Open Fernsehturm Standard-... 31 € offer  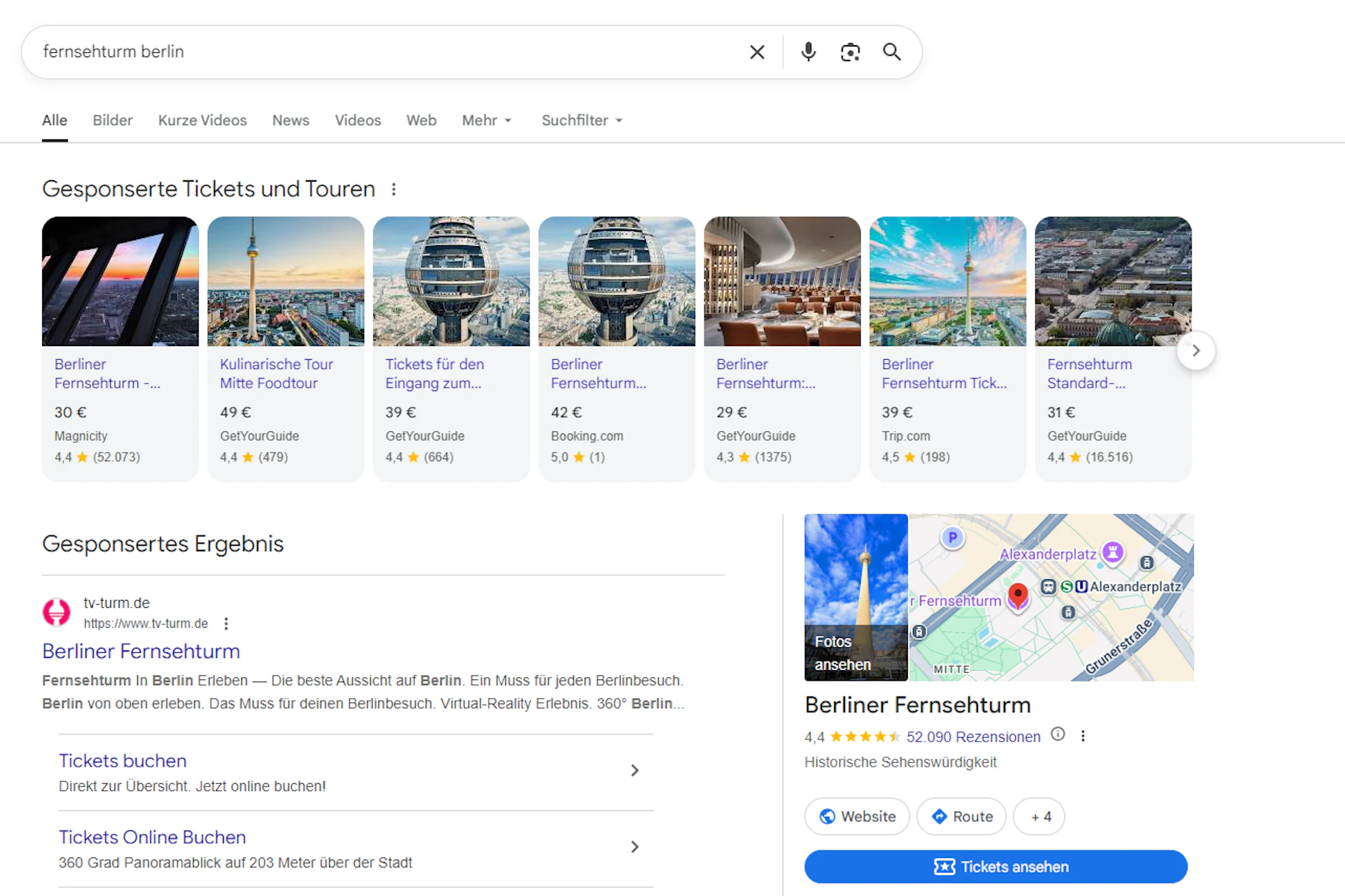1113,349
